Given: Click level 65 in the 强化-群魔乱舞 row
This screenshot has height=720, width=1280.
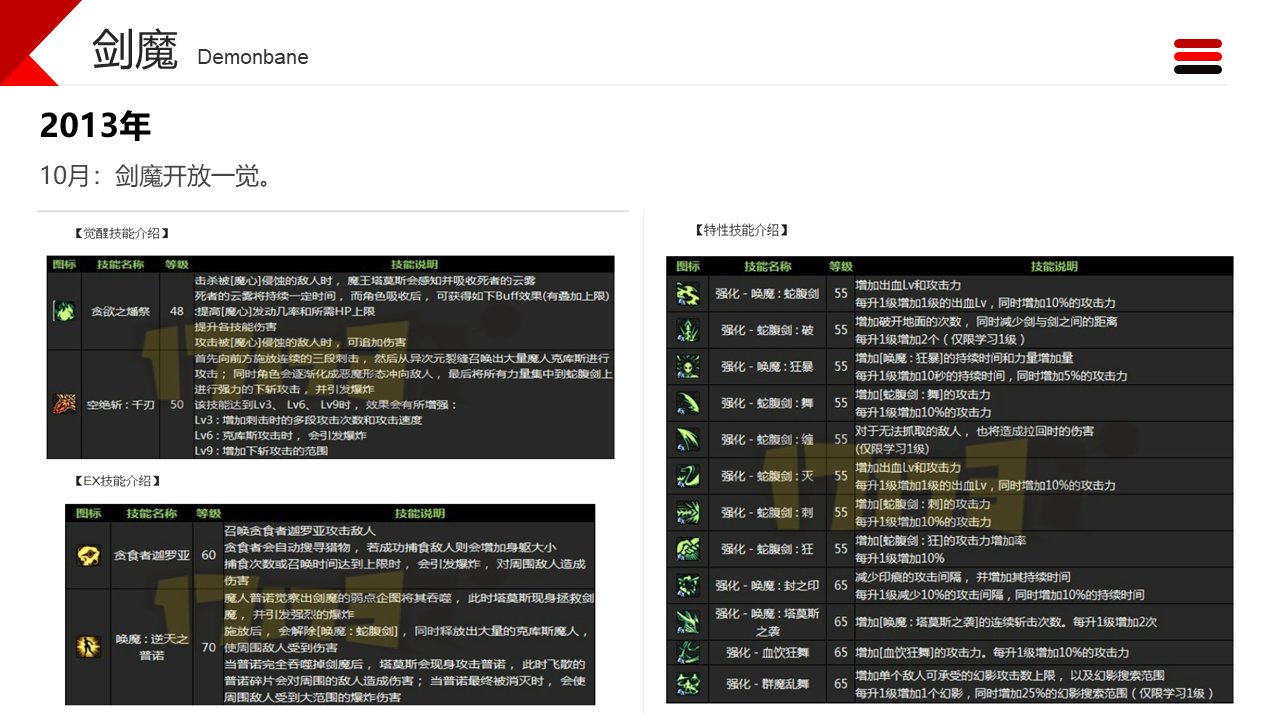Looking at the screenshot, I should point(841,685).
